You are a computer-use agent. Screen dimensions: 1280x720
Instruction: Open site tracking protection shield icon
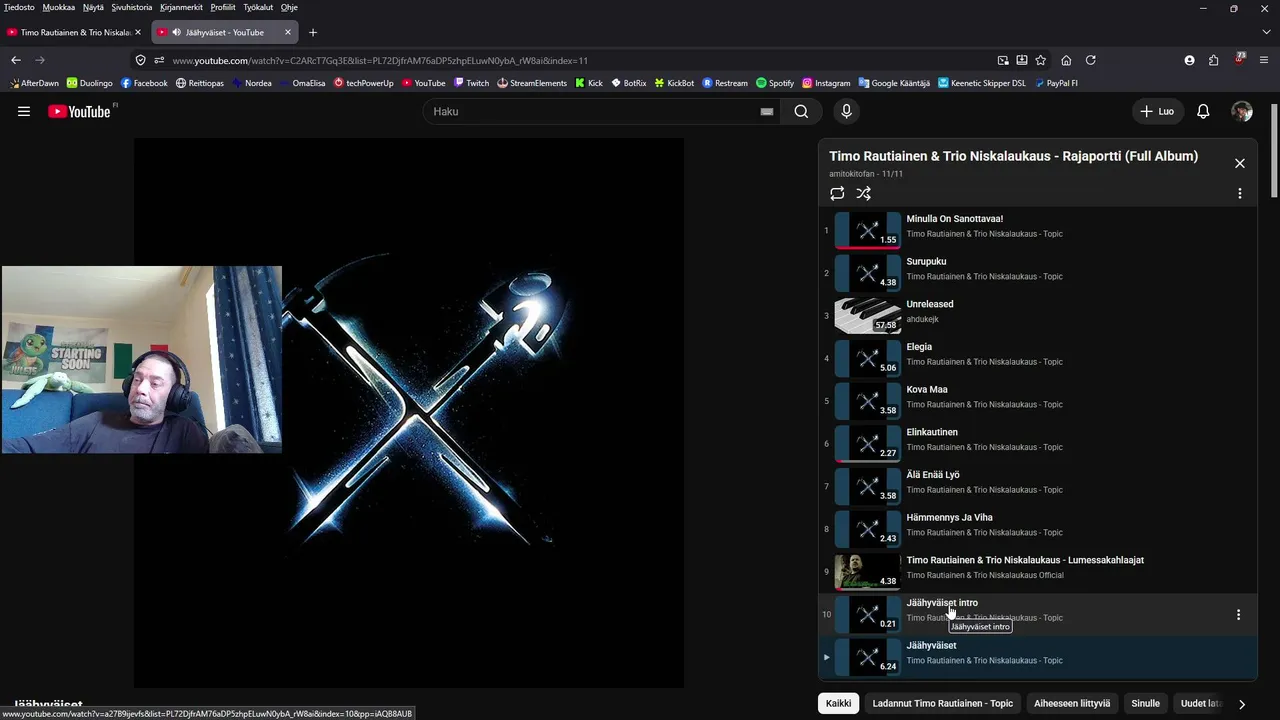point(140,60)
